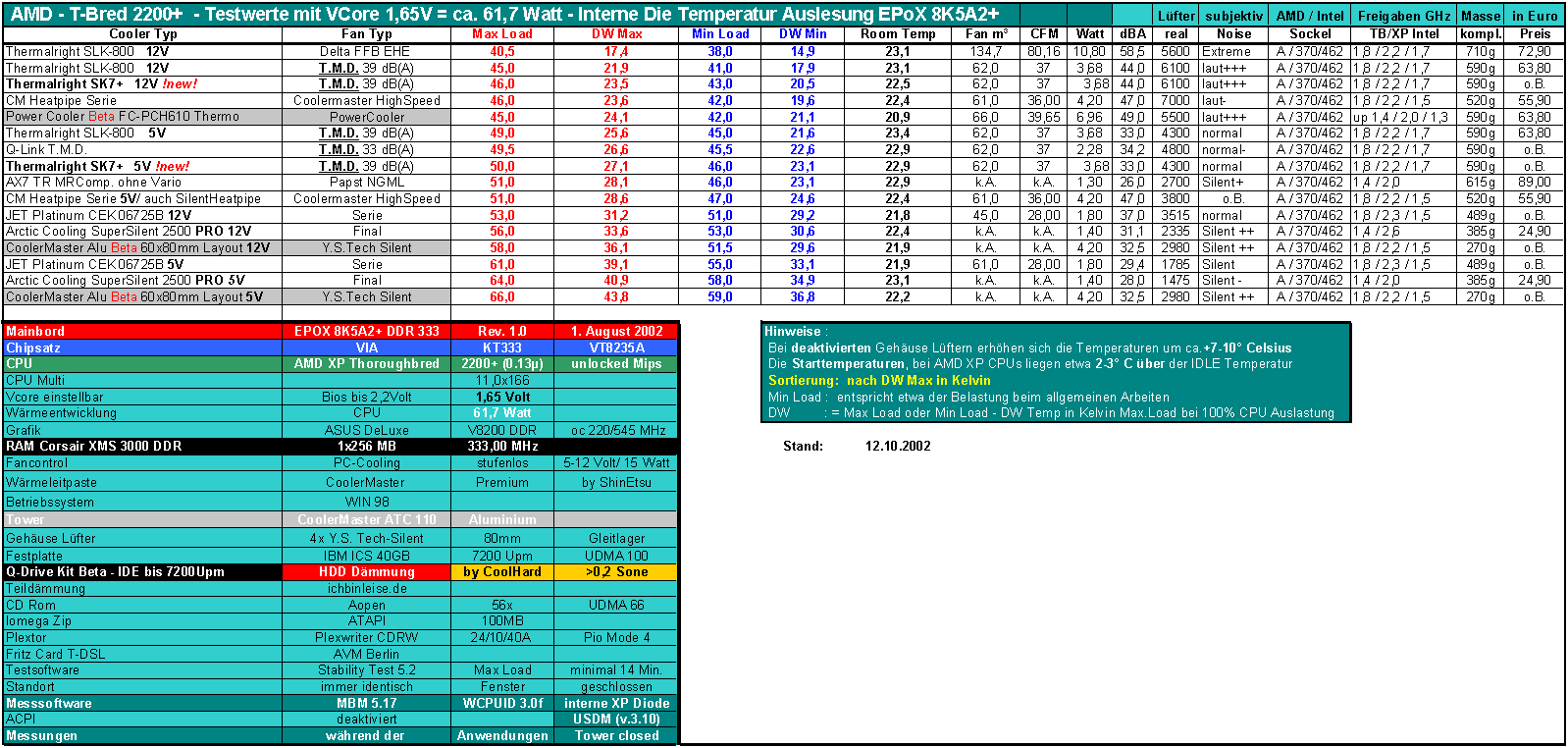The height and width of the screenshot is (748, 1568).
Task: Select the "43,8" DW Max value
Action: 616,297
